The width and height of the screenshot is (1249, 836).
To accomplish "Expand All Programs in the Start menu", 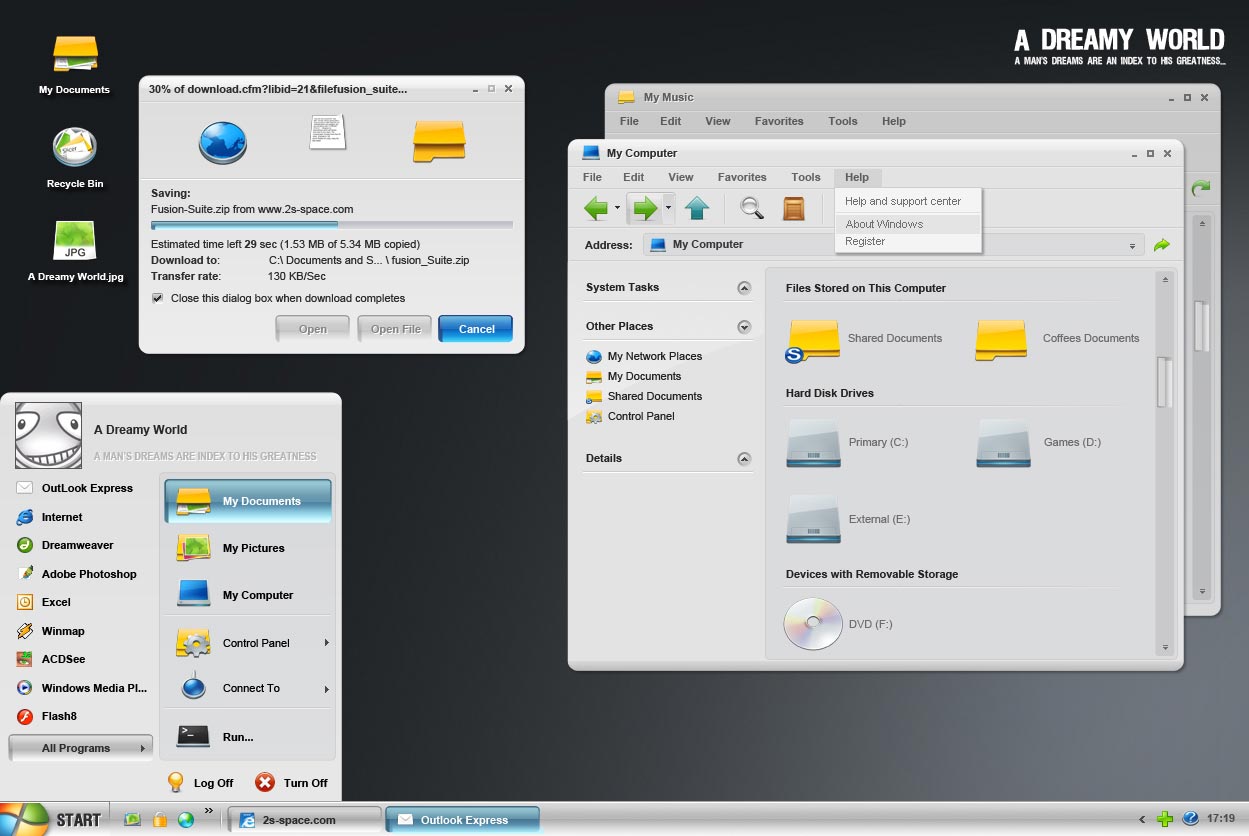I will (x=81, y=748).
